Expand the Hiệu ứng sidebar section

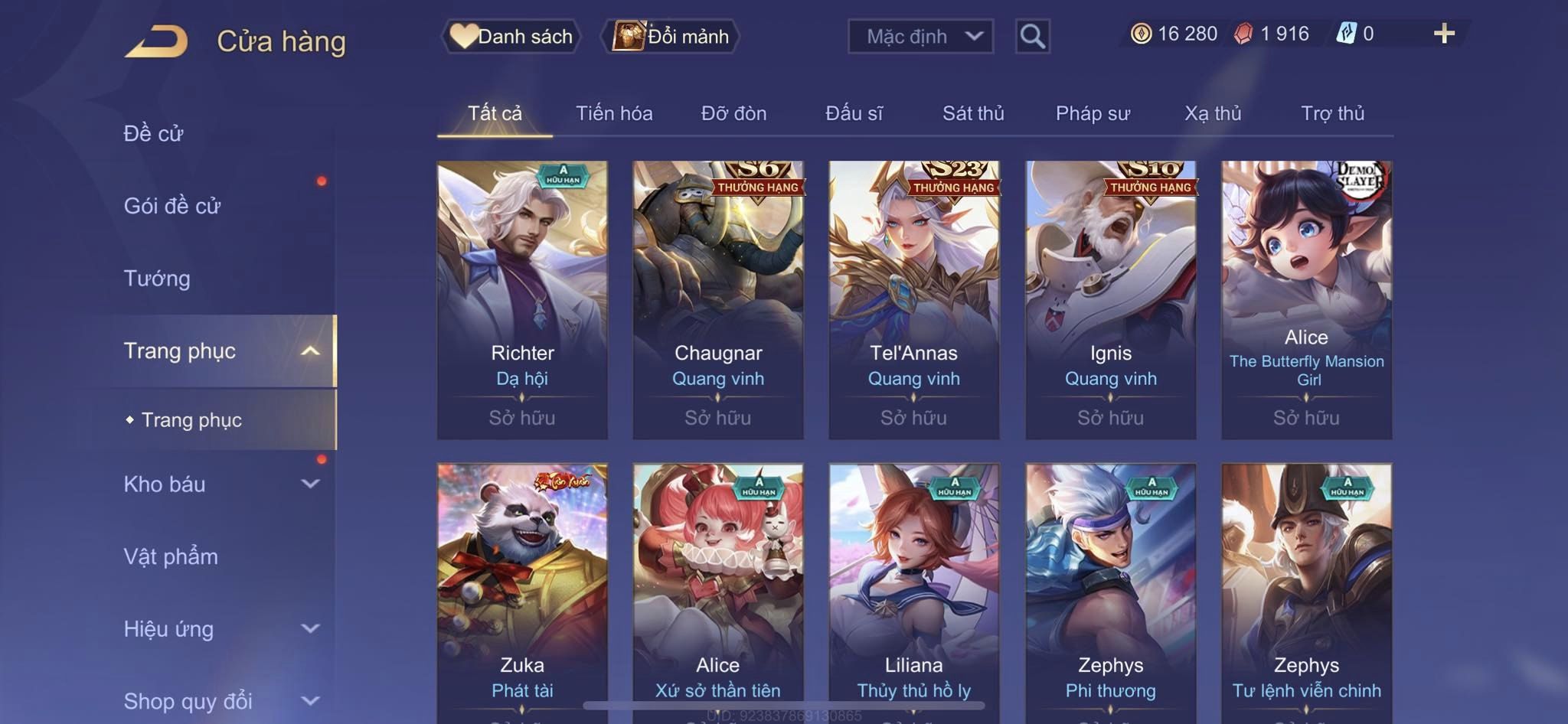(x=310, y=628)
